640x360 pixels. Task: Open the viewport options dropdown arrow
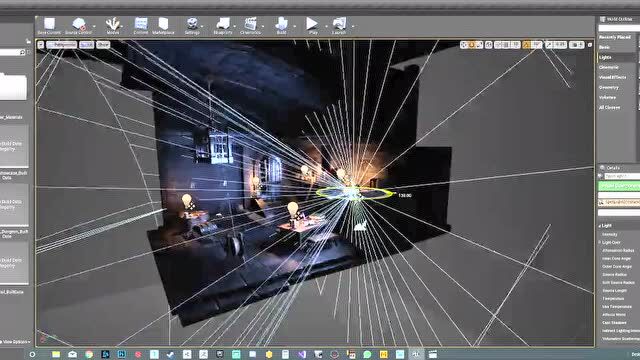[41, 45]
